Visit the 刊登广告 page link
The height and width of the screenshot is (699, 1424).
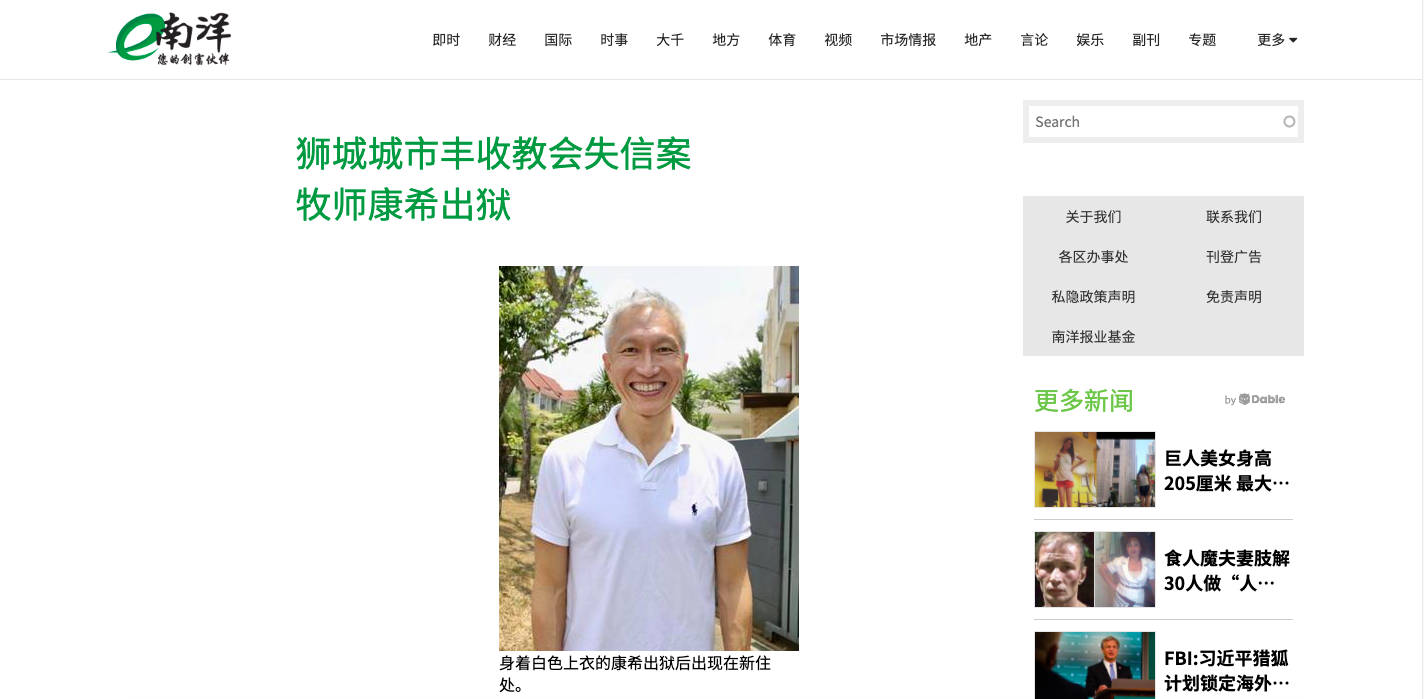pyautogui.click(x=1234, y=257)
